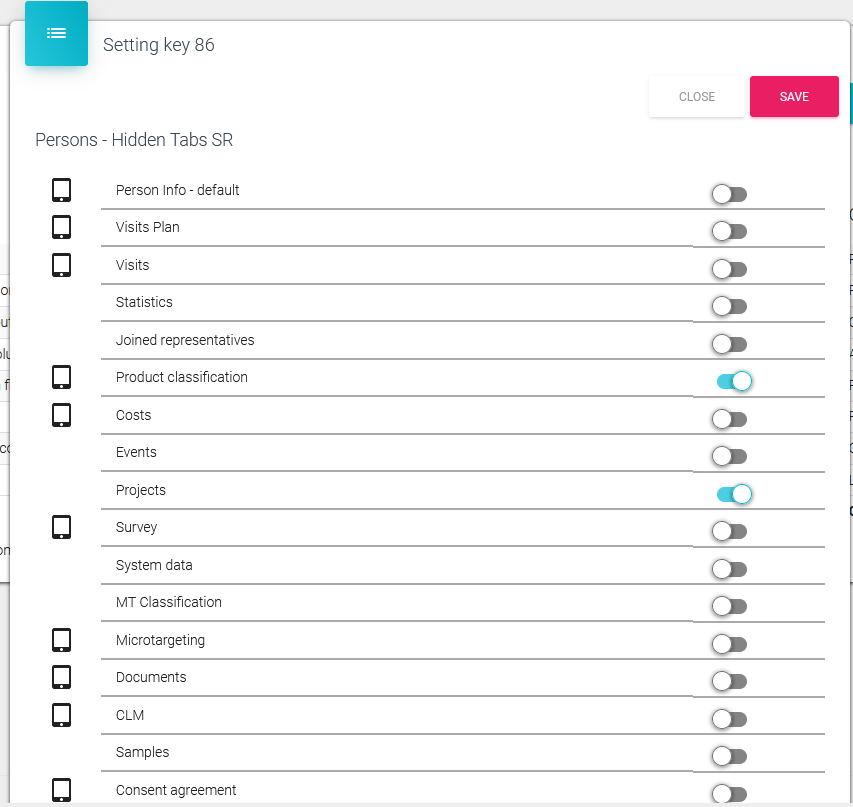Disable the Product classification toggle
This screenshot has height=807, width=853.
733,381
